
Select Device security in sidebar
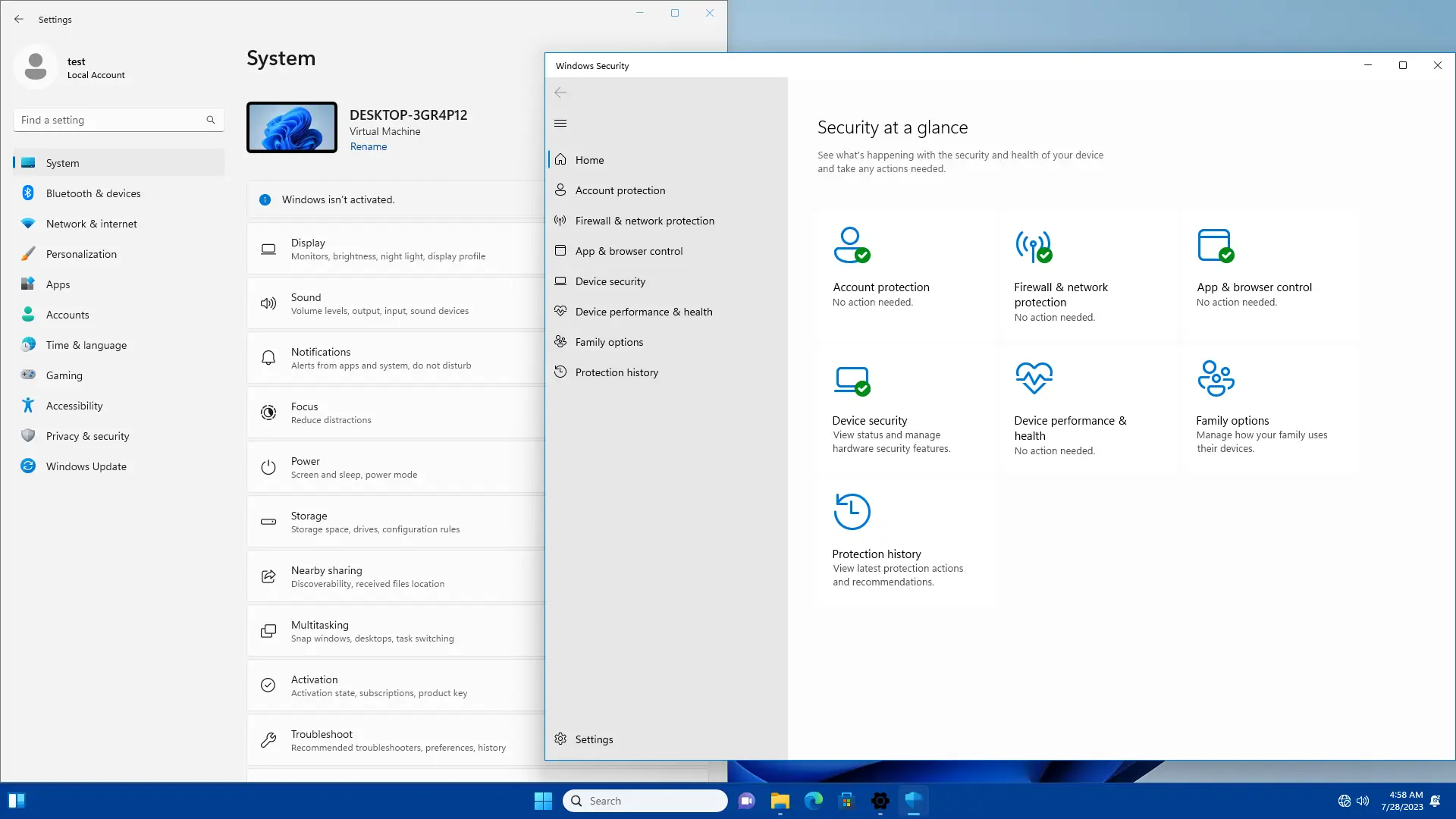(610, 281)
